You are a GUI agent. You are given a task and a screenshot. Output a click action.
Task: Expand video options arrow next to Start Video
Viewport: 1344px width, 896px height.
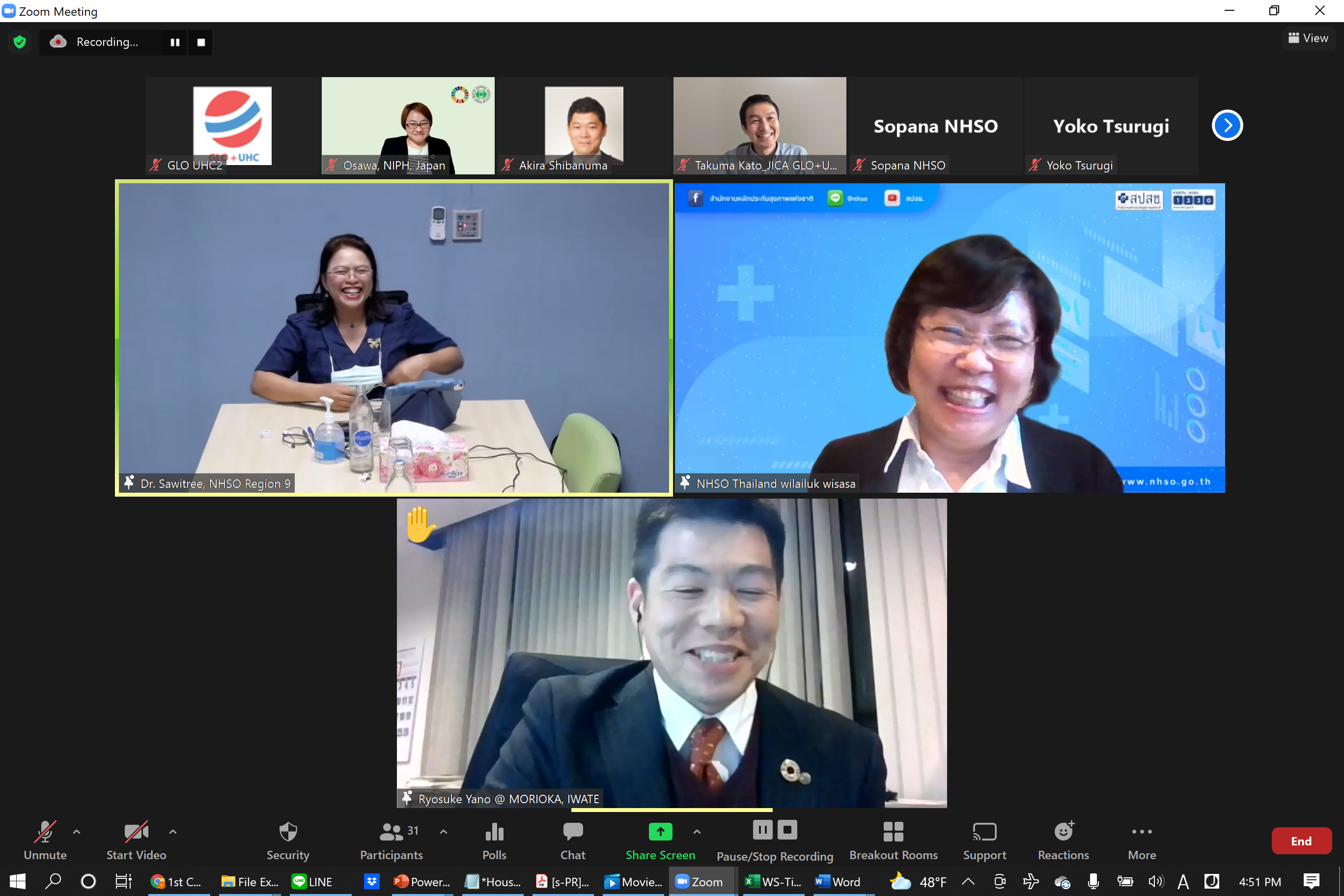click(x=172, y=832)
